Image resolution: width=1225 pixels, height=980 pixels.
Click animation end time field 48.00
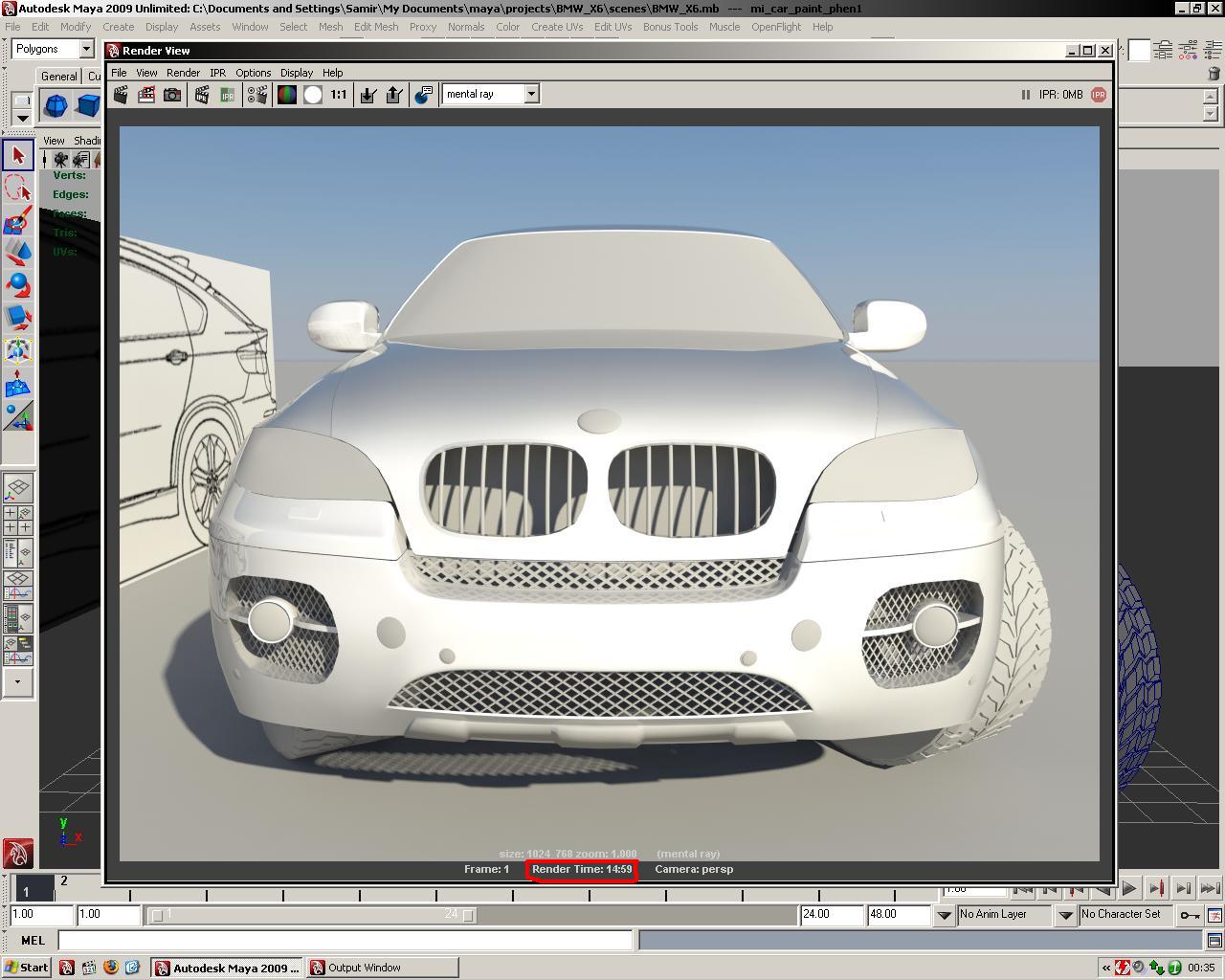point(899,915)
